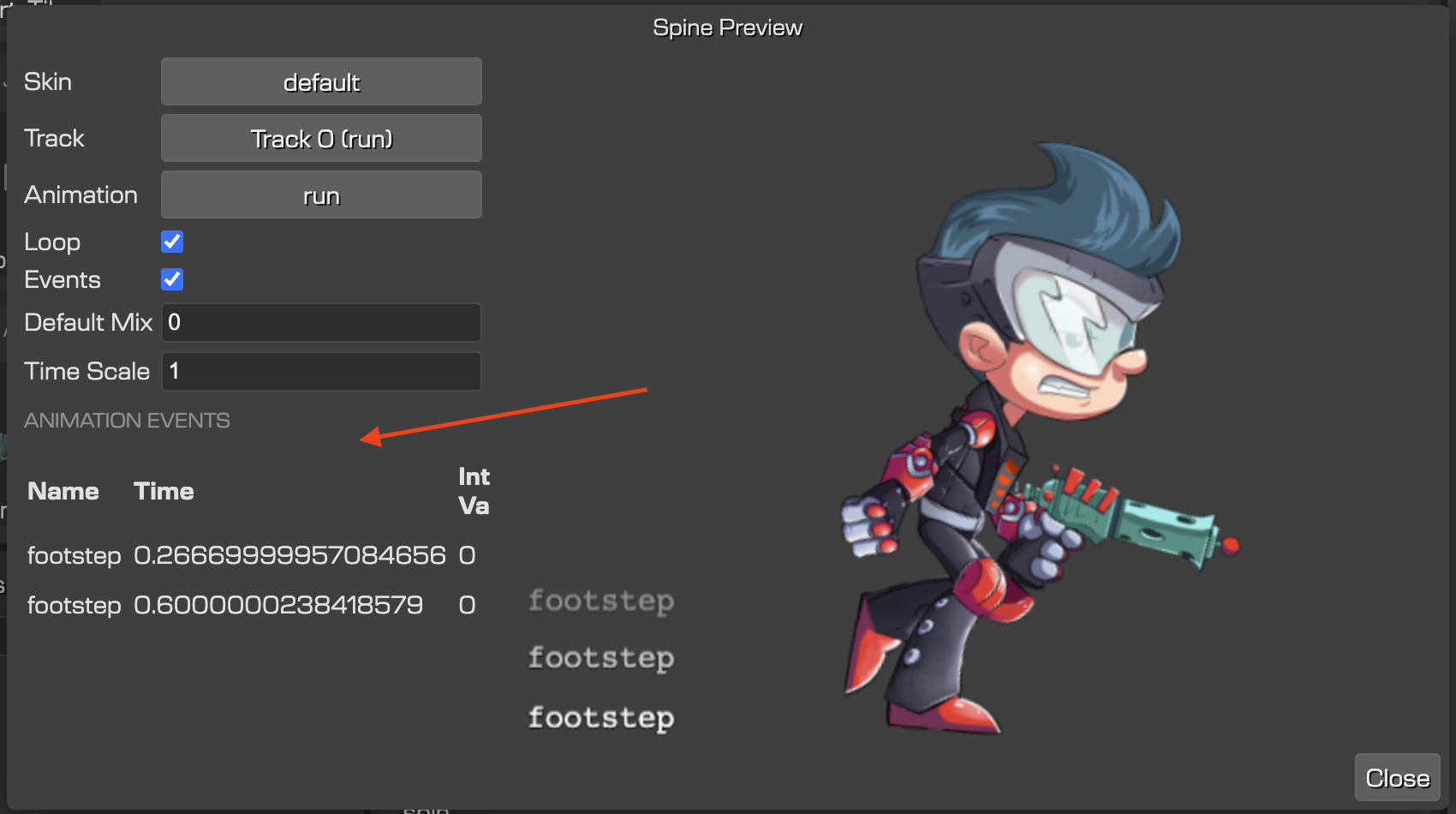Disable the Loop checkbox

pos(172,242)
